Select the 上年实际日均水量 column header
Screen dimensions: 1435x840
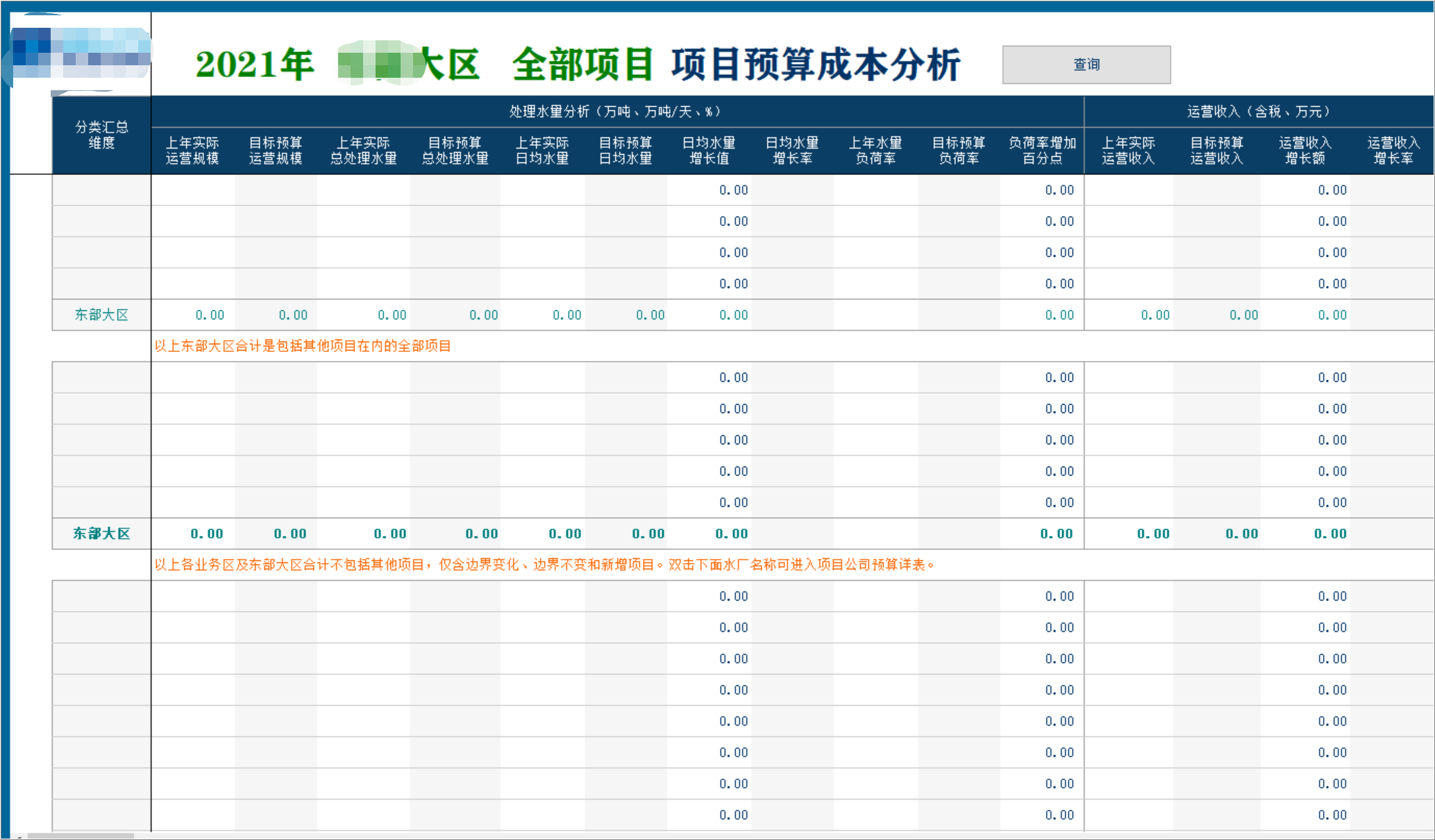tap(542, 151)
